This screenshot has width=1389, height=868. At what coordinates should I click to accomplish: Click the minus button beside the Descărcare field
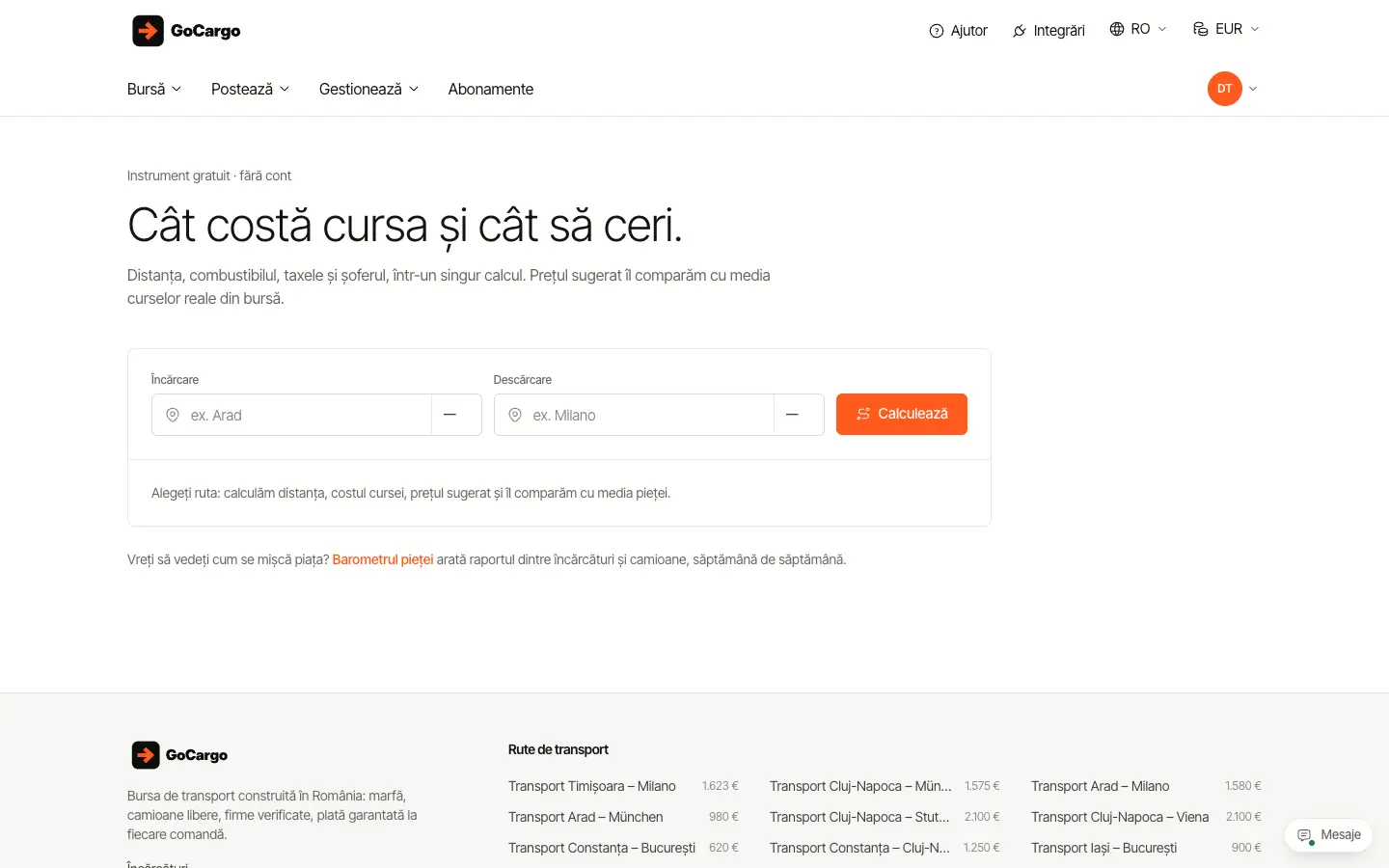tap(799, 415)
